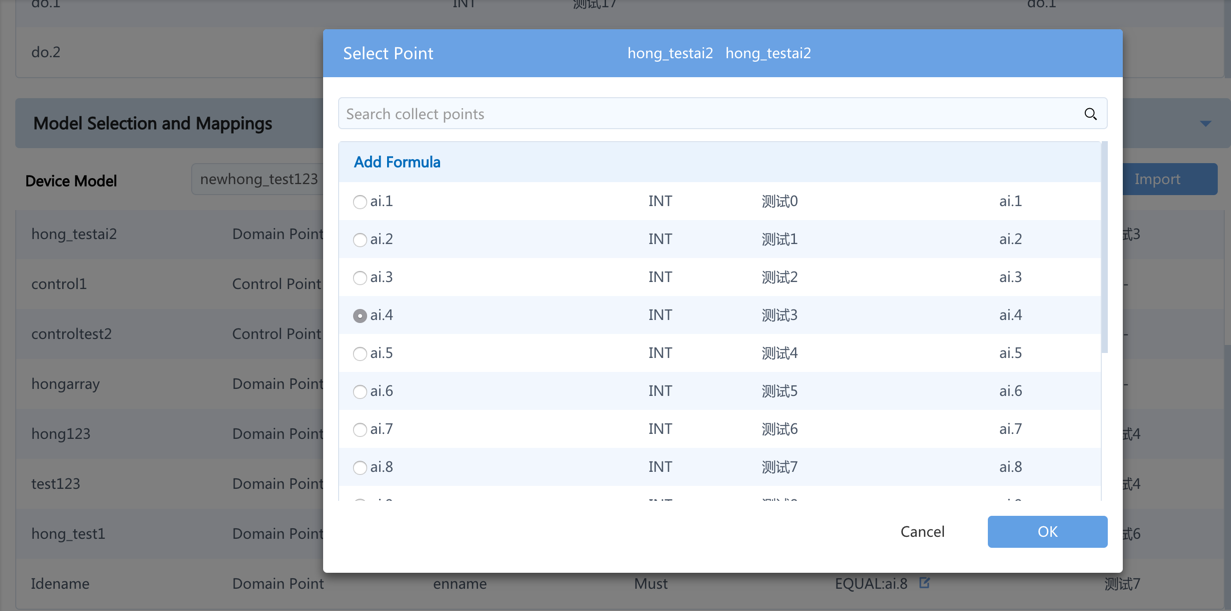Image resolution: width=1231 pixels, height=611 pixels.
Task: Click INT type in the ai.5 row
Action: (660, 353)
